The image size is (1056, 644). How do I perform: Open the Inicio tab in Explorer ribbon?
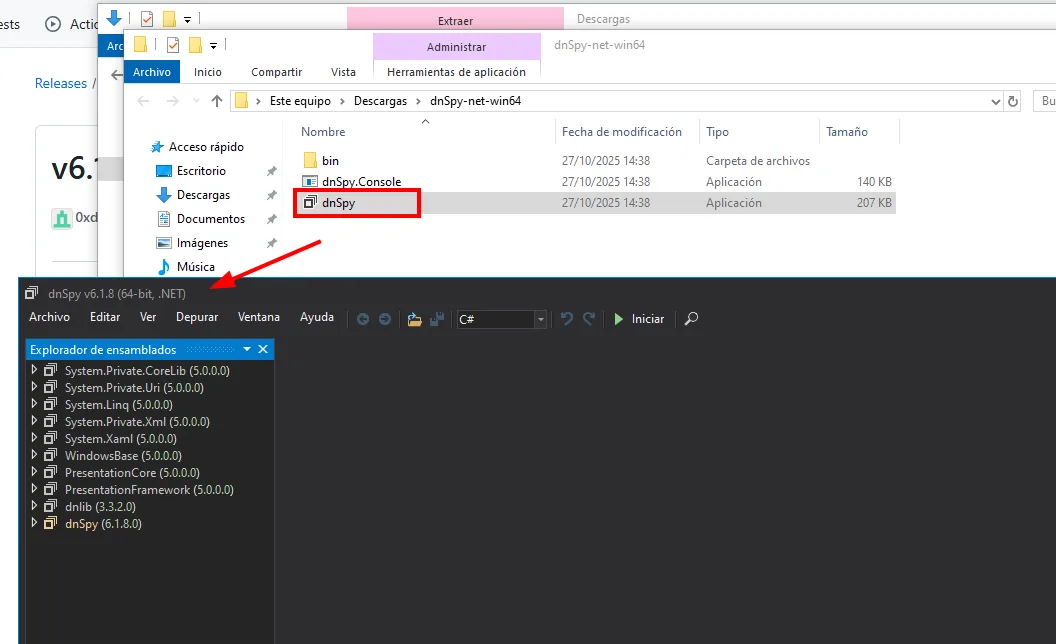207,71
